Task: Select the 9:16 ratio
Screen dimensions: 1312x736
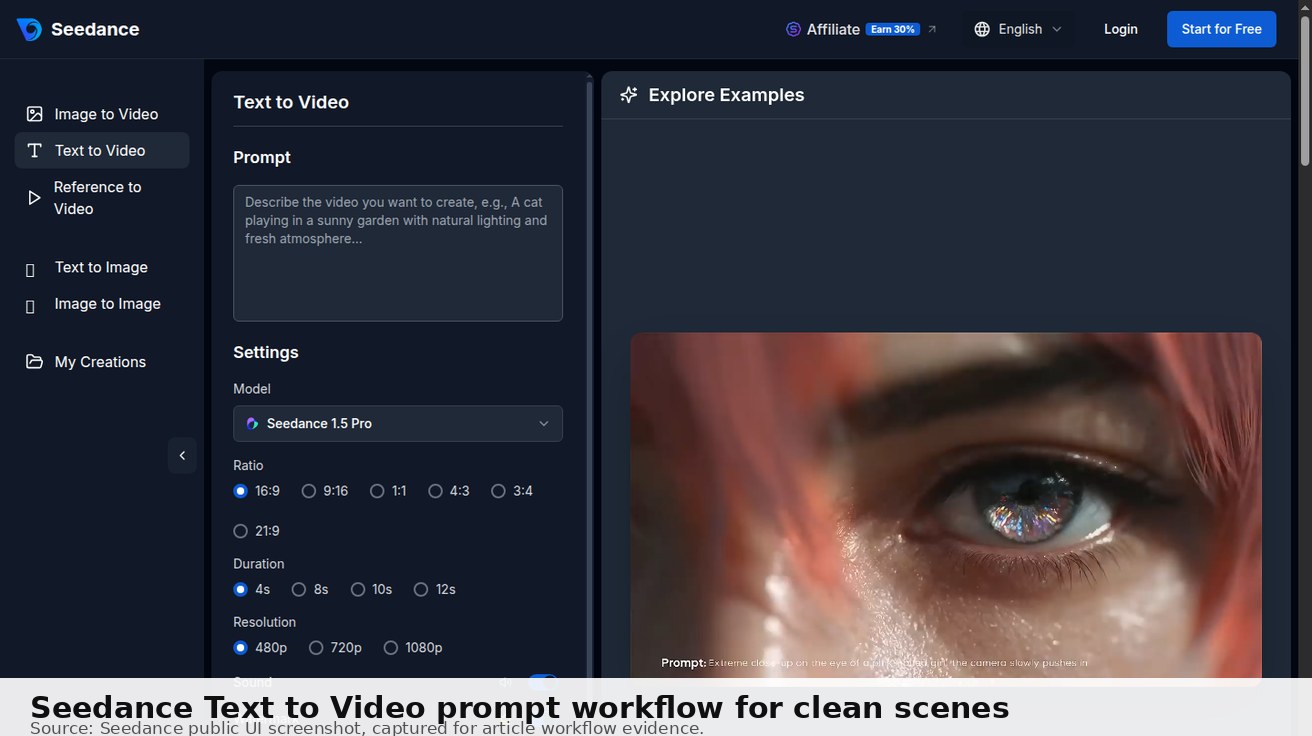Action: 325,491
